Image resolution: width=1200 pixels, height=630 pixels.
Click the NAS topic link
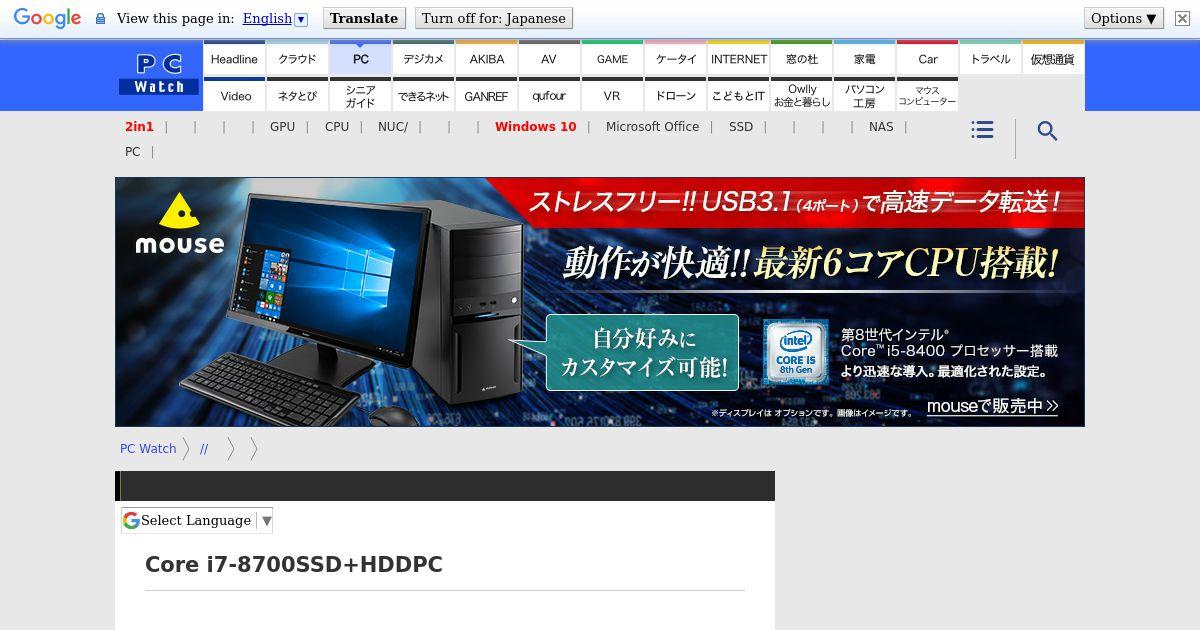click(881, 127)
